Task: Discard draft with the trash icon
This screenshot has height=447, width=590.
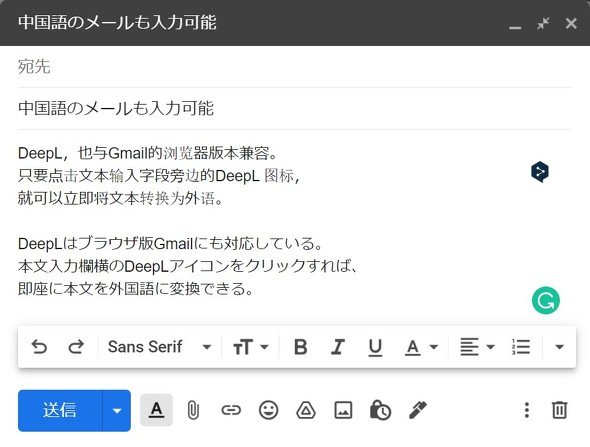Action: (x=559, y=410)
